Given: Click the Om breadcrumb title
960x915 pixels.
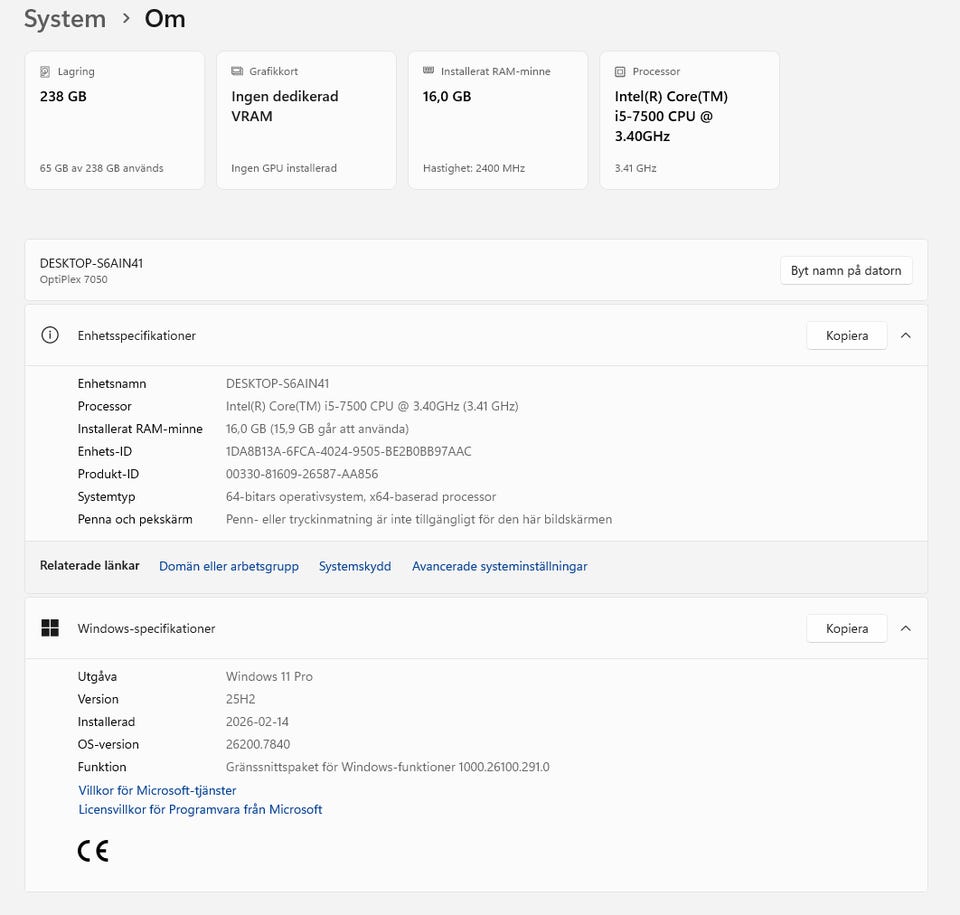Looking at the screenshot, I should [x=165, y=19].
